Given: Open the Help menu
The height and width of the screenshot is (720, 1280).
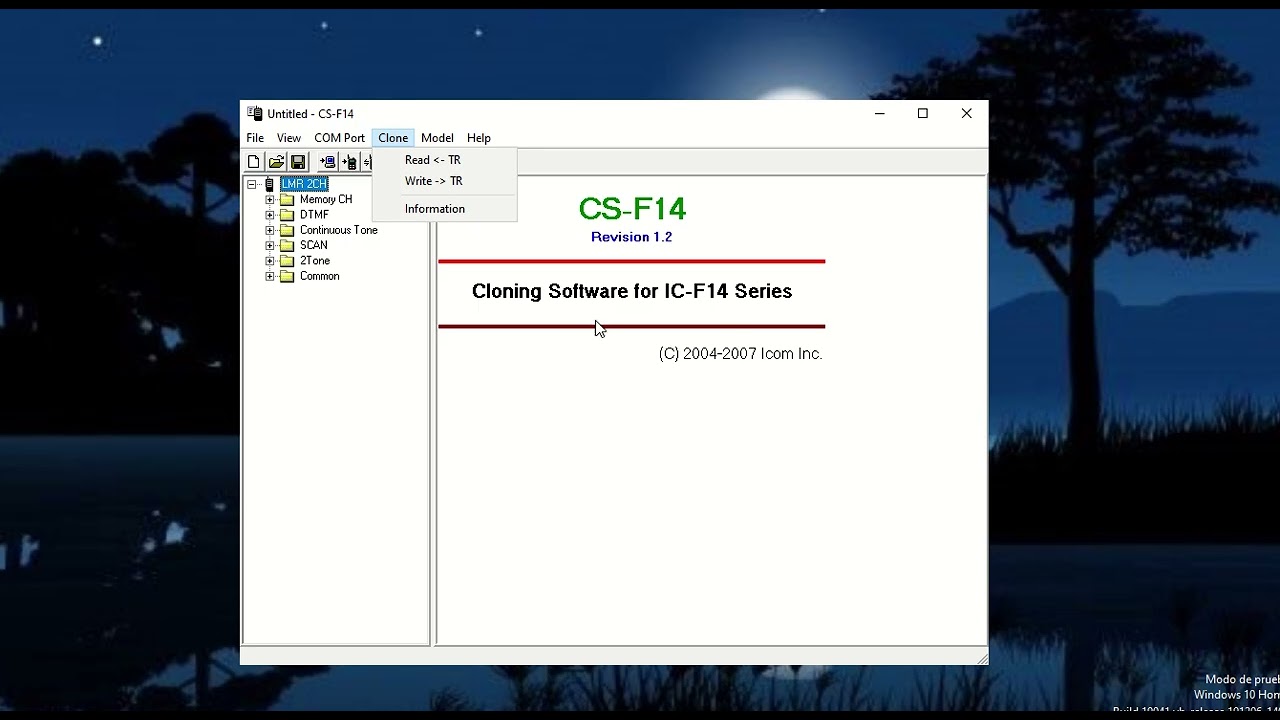Looking at the screenshot, I should pos(479,138).
